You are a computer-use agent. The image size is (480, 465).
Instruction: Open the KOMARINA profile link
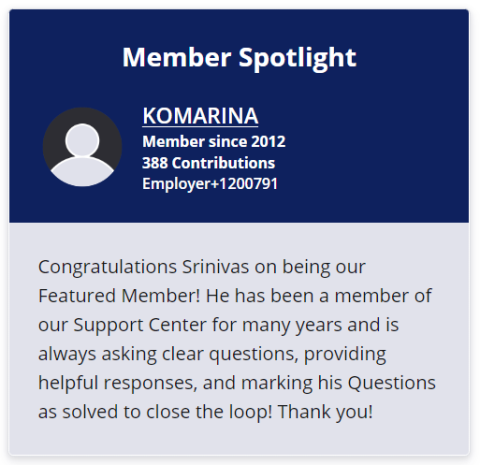(200, 116)
